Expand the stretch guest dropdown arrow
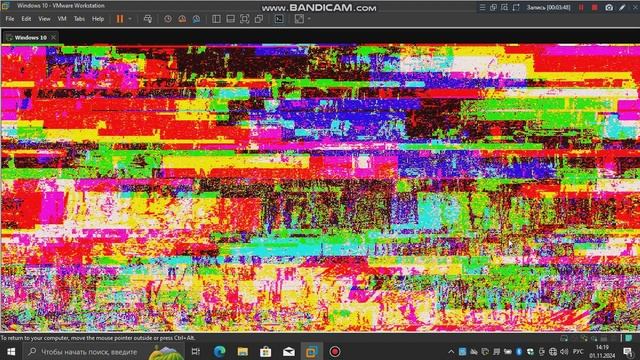 tap(309, 19)
